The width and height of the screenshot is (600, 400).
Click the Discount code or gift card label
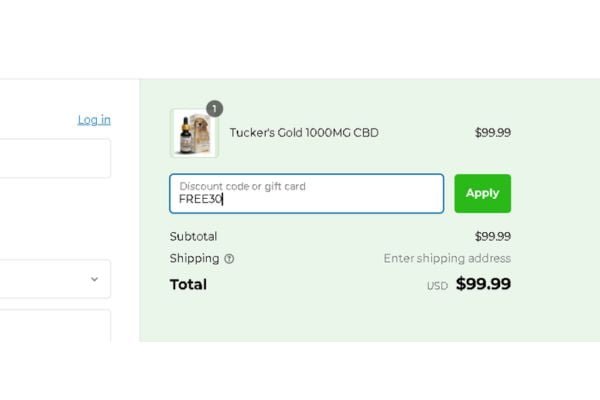(x=242, y=186)
